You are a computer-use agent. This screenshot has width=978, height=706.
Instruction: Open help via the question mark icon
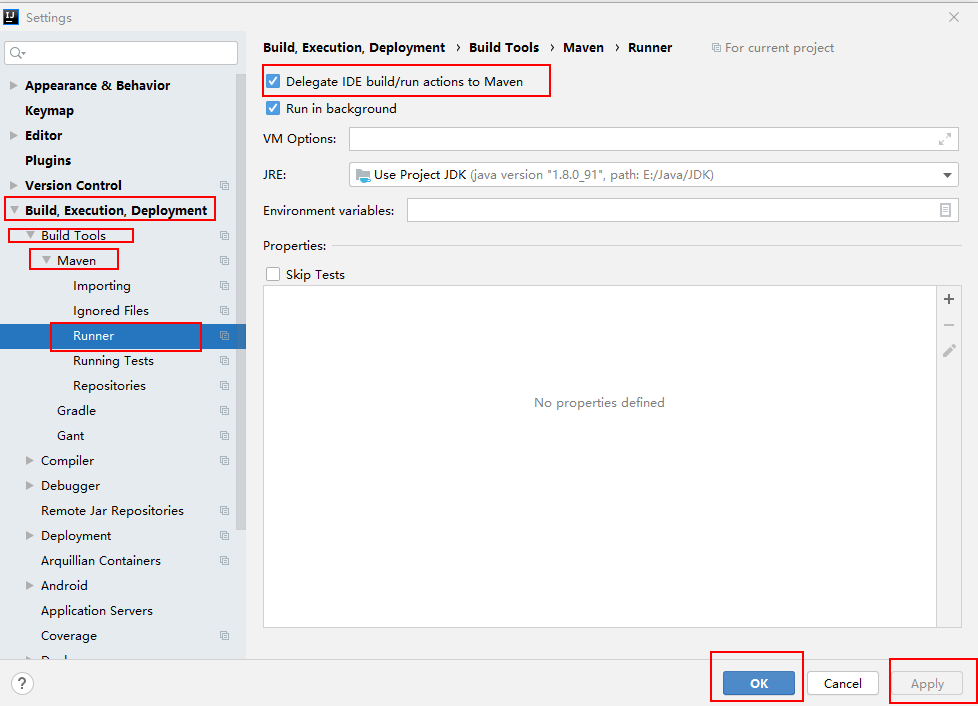(x=21, y=683)
